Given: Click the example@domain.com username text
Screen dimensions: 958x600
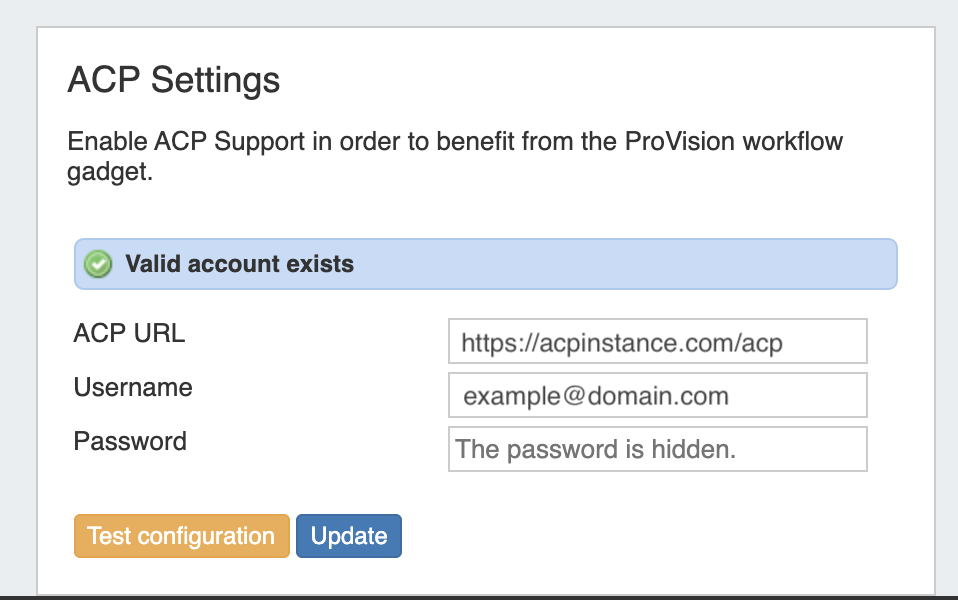Looking at the screenshot, I should [x=596, y=397].
